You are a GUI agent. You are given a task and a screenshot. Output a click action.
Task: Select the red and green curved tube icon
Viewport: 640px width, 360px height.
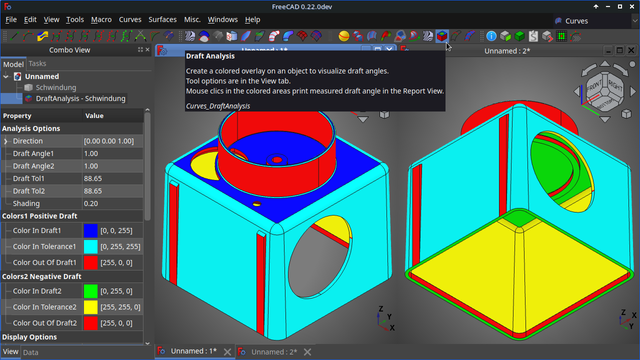pyautogui.click(x=386, y=36)
